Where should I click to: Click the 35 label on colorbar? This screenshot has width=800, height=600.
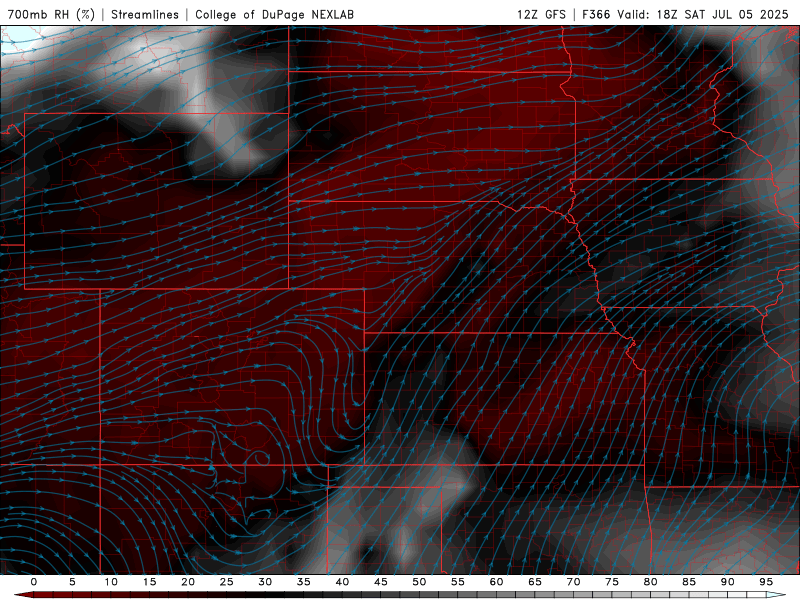pyautogui.click(x=304, y=582)
